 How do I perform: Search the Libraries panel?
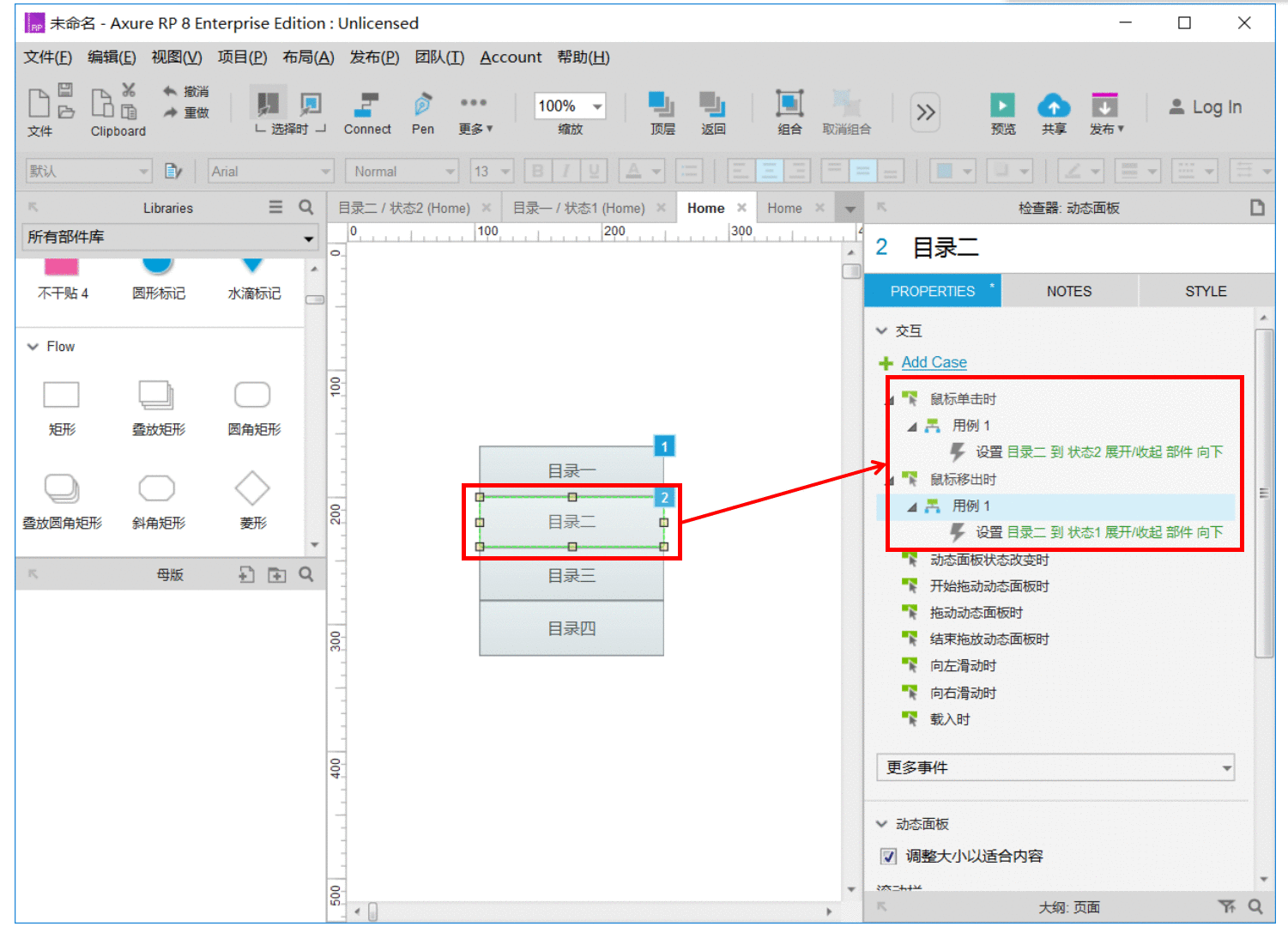point(305,207)
